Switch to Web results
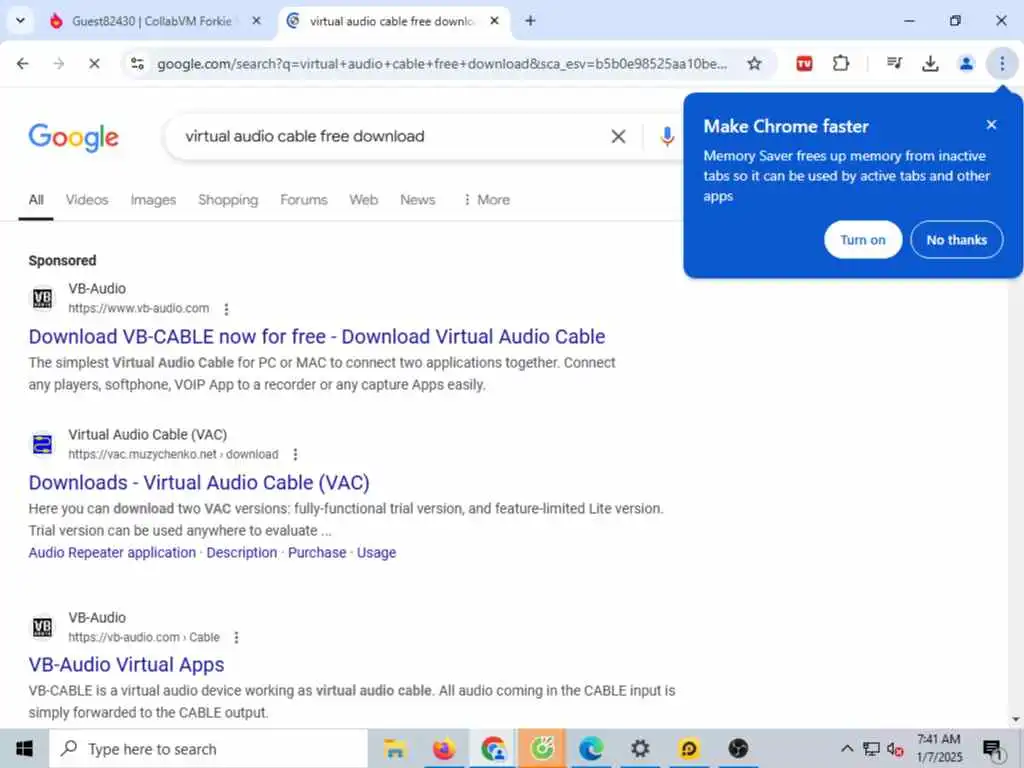This screenshot has width=1024, height=768. [363, 200]
